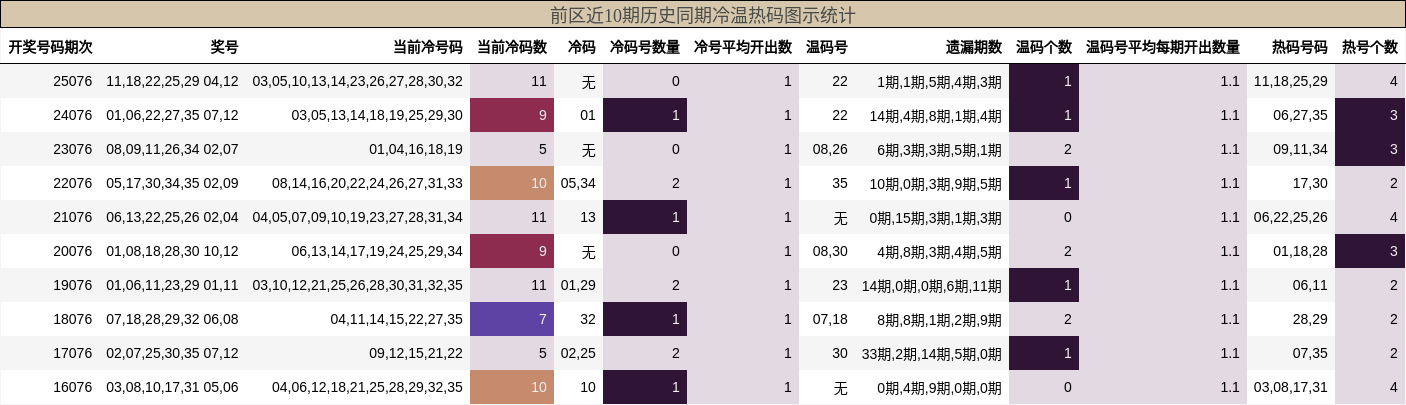The image size is (1406, 405).
Task: Click the 温码号平均每期开出数量 header
Action: (x=1163, y=47)
